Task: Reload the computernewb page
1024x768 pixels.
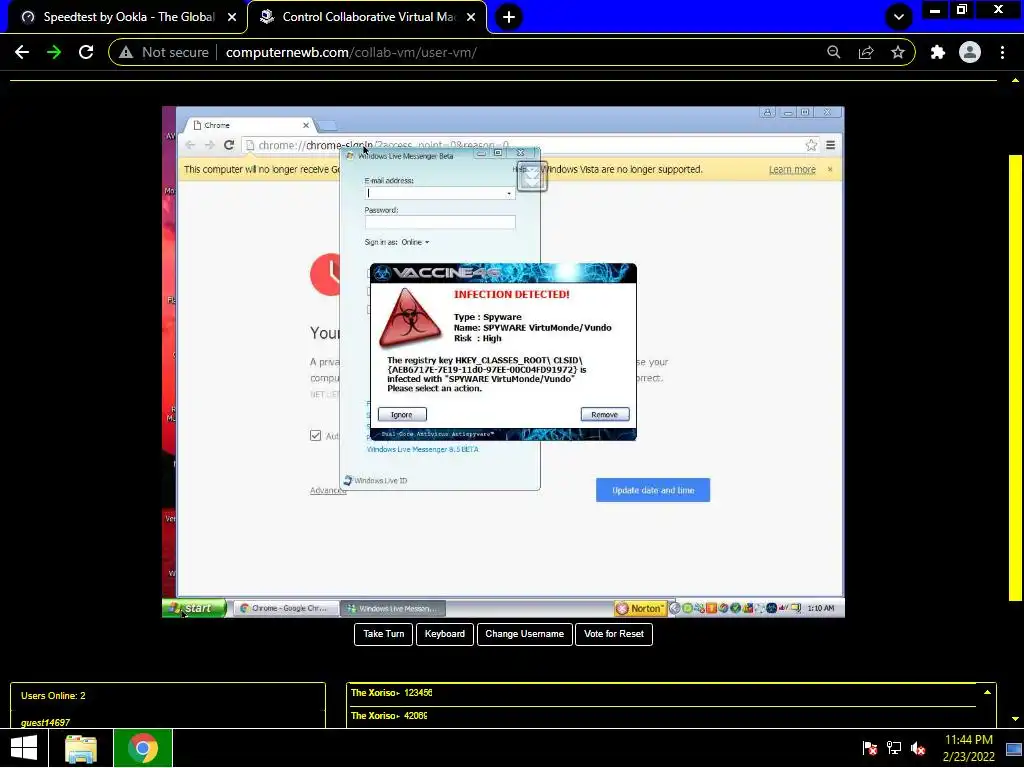Action: [x=86, y=52]
